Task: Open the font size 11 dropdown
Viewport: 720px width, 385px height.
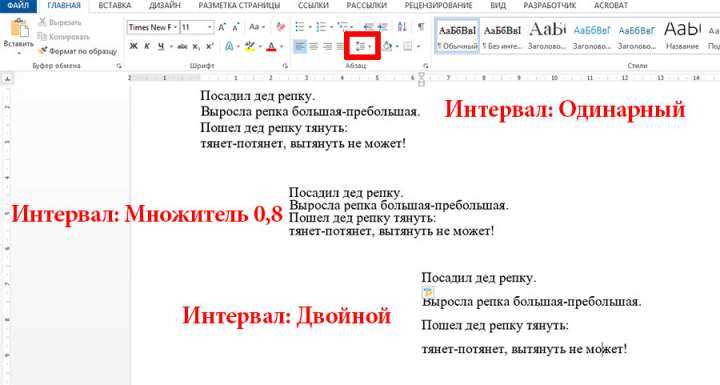Action: (x=209, y=28)
